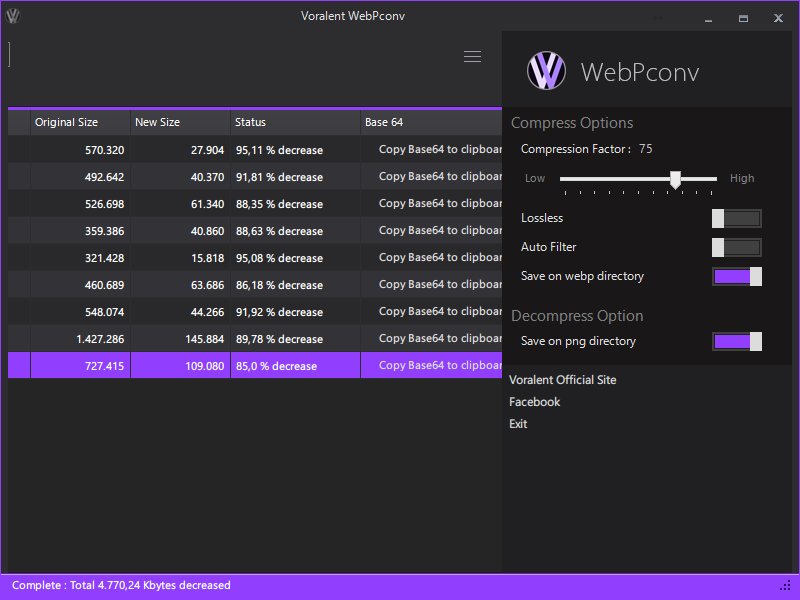Click the status 86,18 % decrease
This screenshot has width=800, height=600.
(x=279, y=285)
